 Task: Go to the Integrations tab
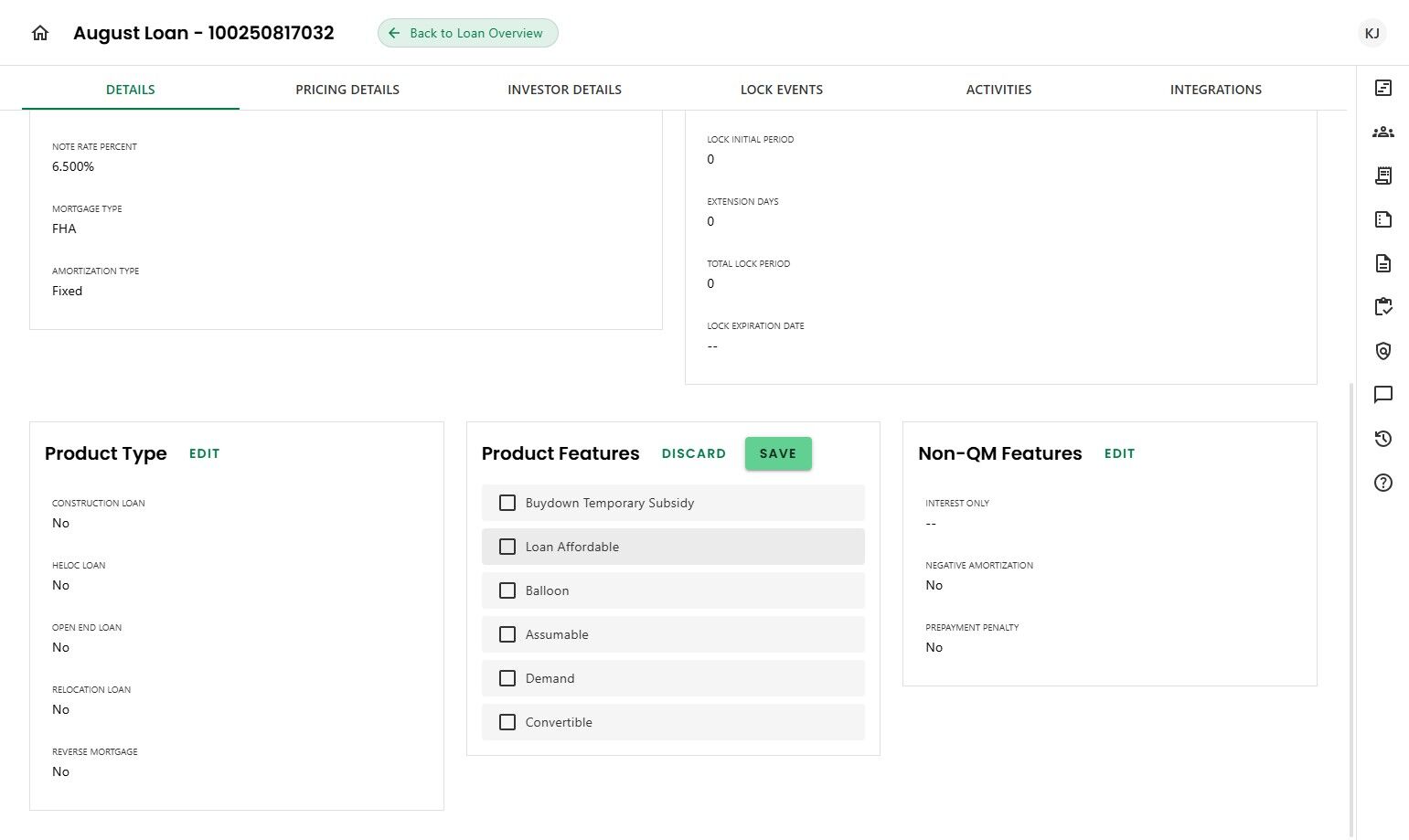(x=1215, y=90)
